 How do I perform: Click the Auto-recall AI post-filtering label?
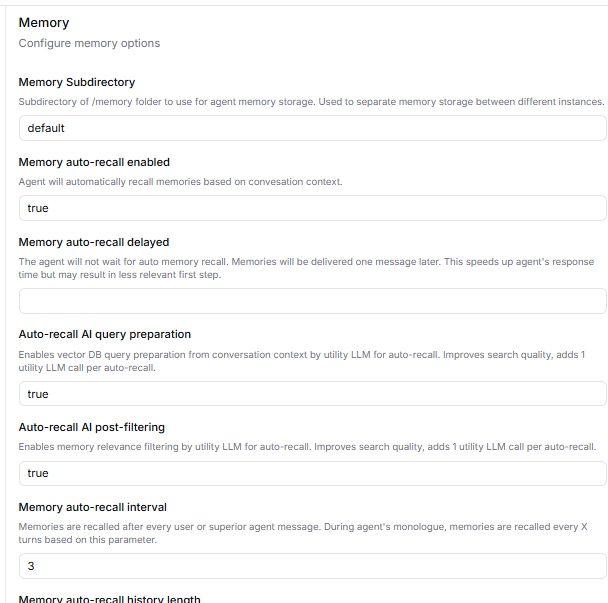(x=92, y=427)
